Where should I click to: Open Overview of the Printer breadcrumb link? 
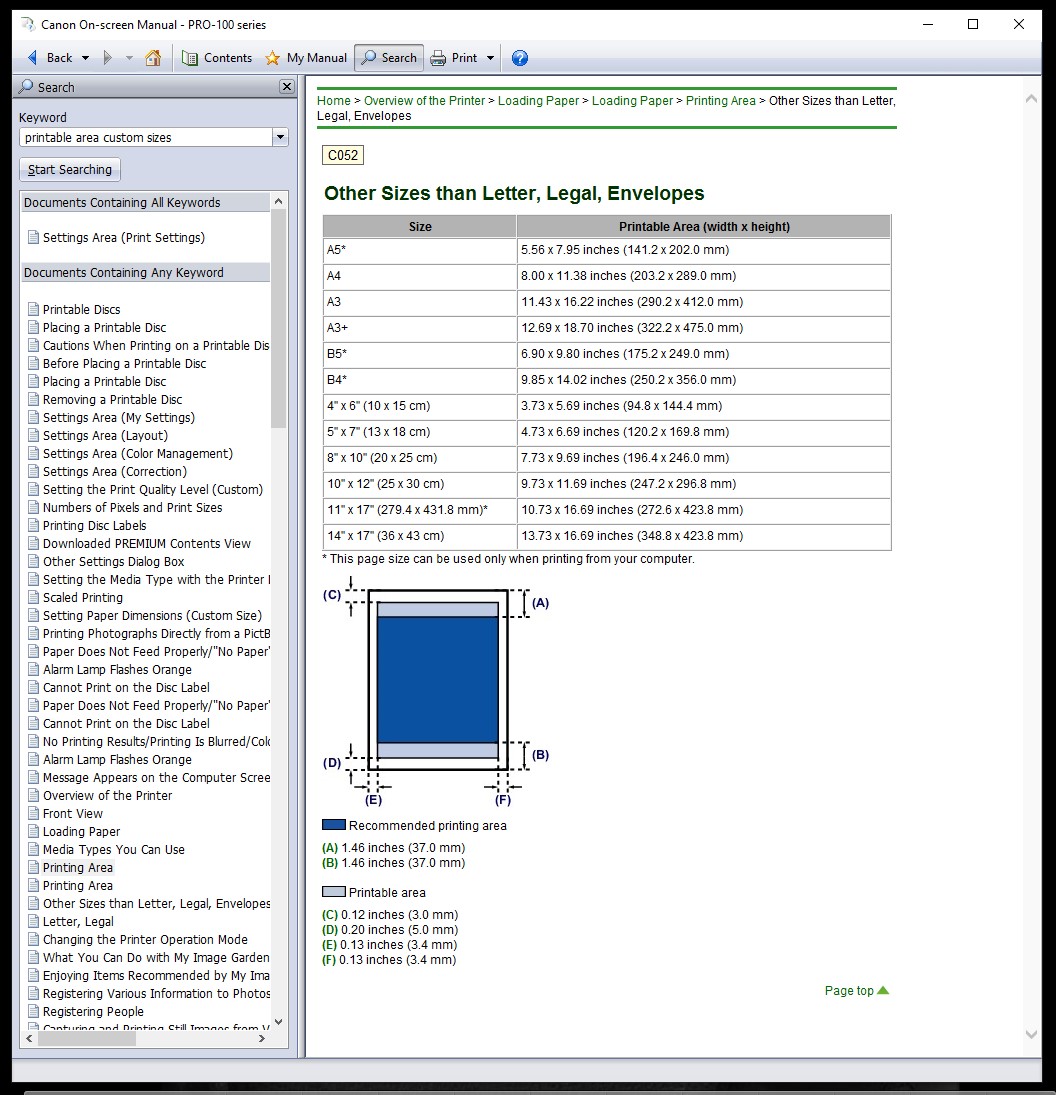tap(424, 101)
